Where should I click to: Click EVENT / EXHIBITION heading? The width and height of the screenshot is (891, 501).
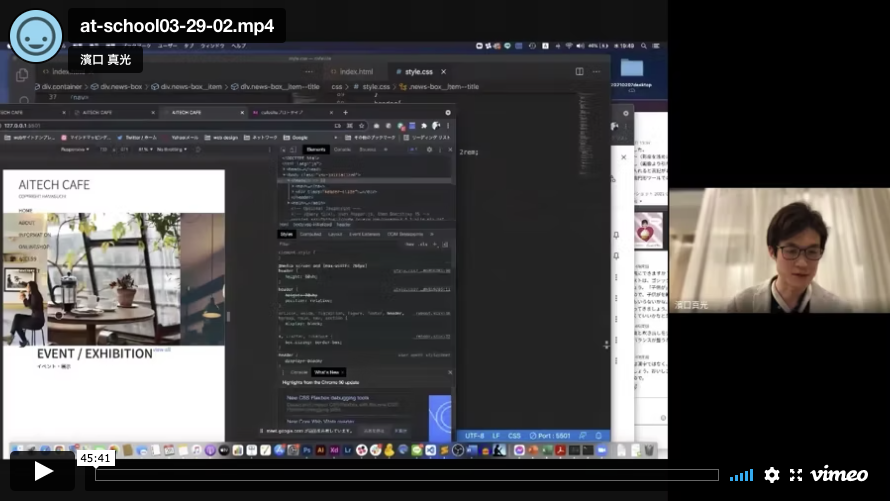point(94,354)
